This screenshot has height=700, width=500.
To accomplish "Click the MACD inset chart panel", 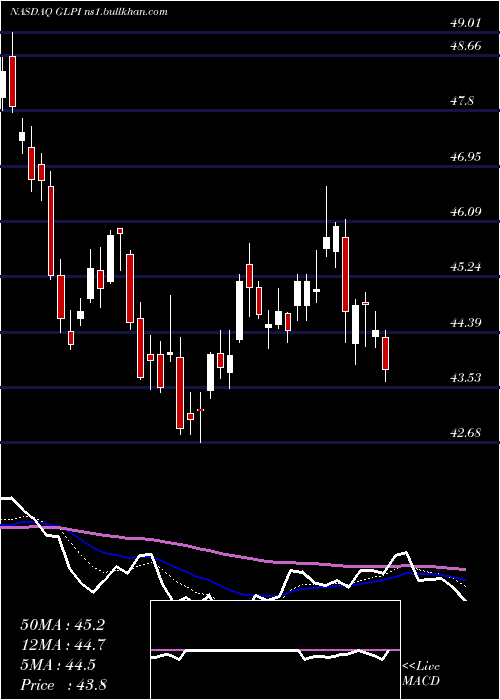I will click(x=275, y=650).
